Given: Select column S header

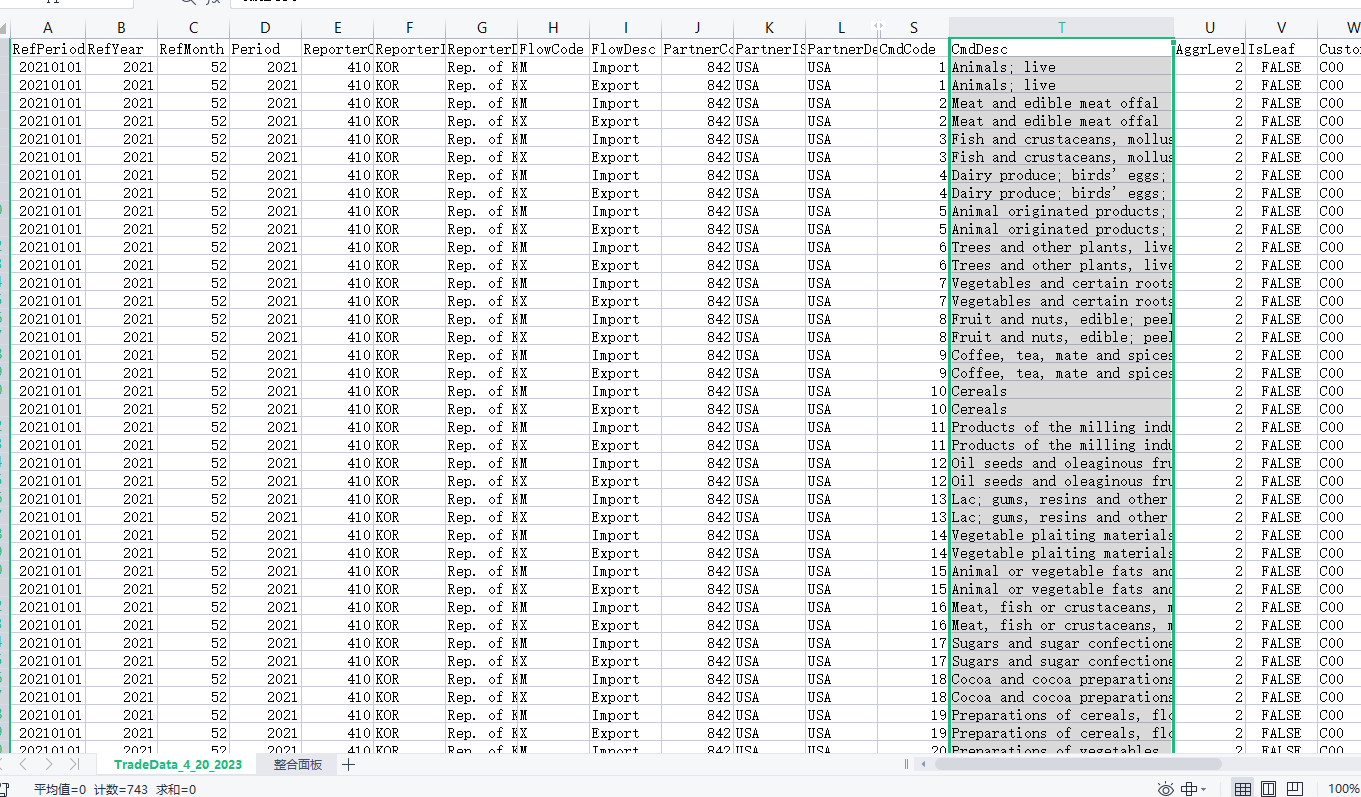Looking at the screenshot, I should click(913, 28).
